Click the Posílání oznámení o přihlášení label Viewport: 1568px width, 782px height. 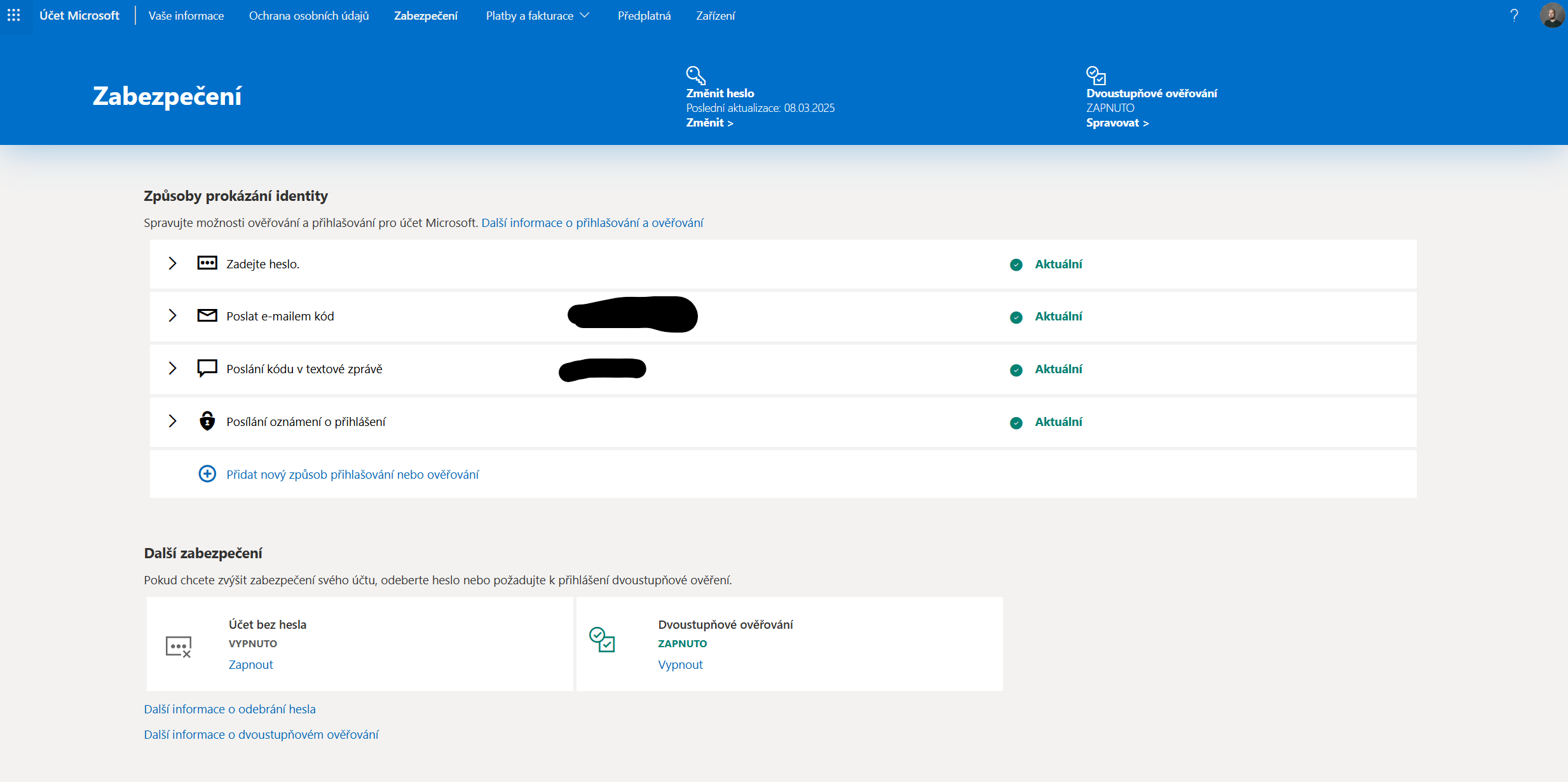[306, 422]
